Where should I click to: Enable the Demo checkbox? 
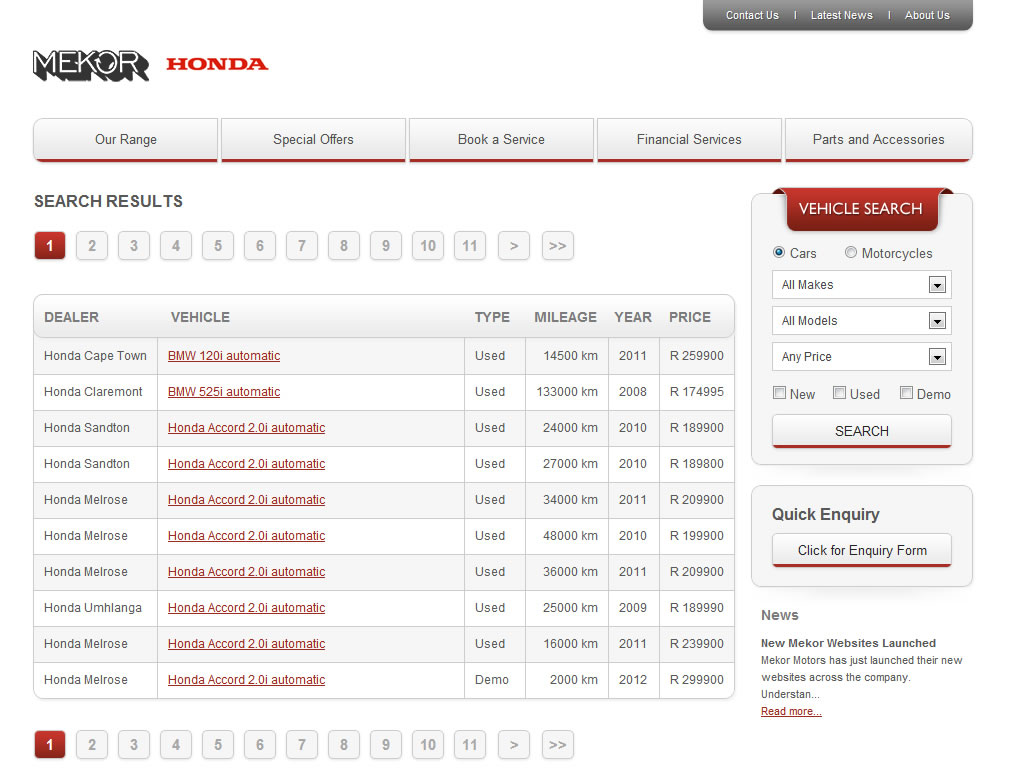click(x=906, y=394)
